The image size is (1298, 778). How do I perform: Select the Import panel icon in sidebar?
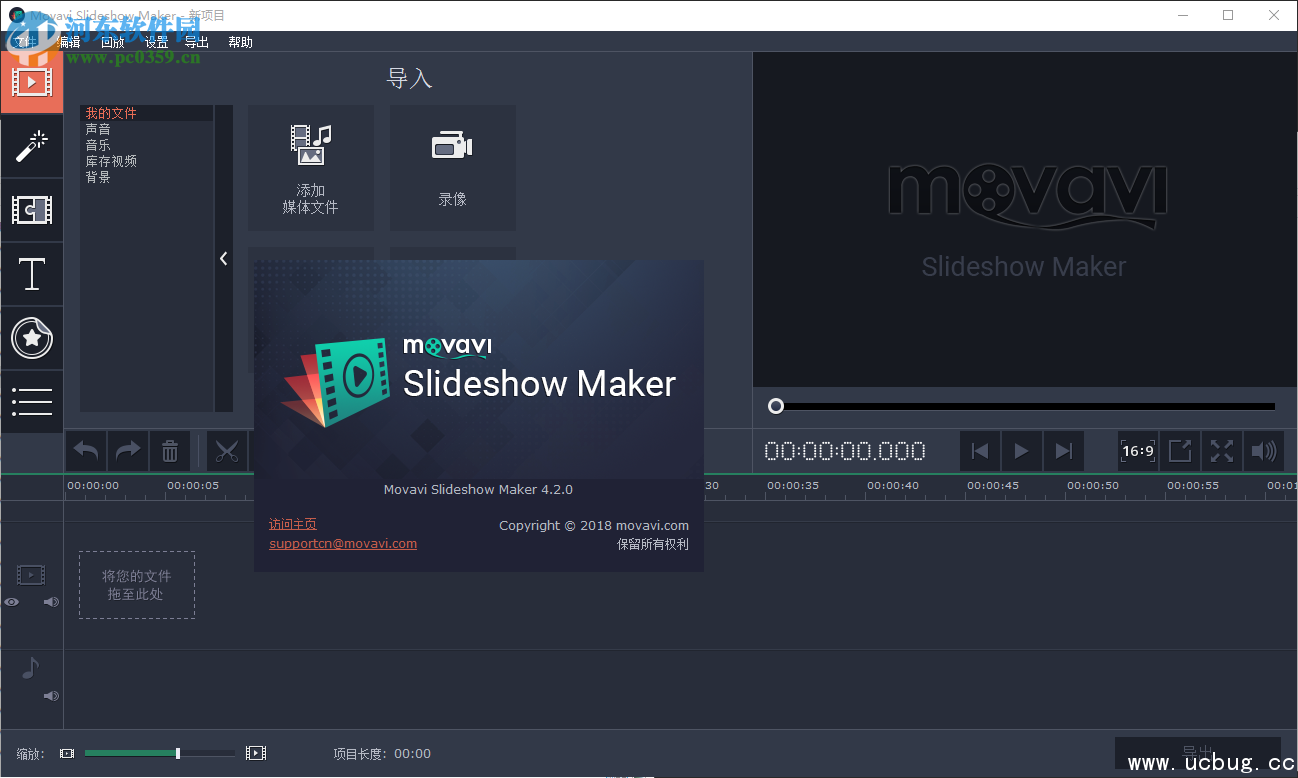tap(31, 82)
